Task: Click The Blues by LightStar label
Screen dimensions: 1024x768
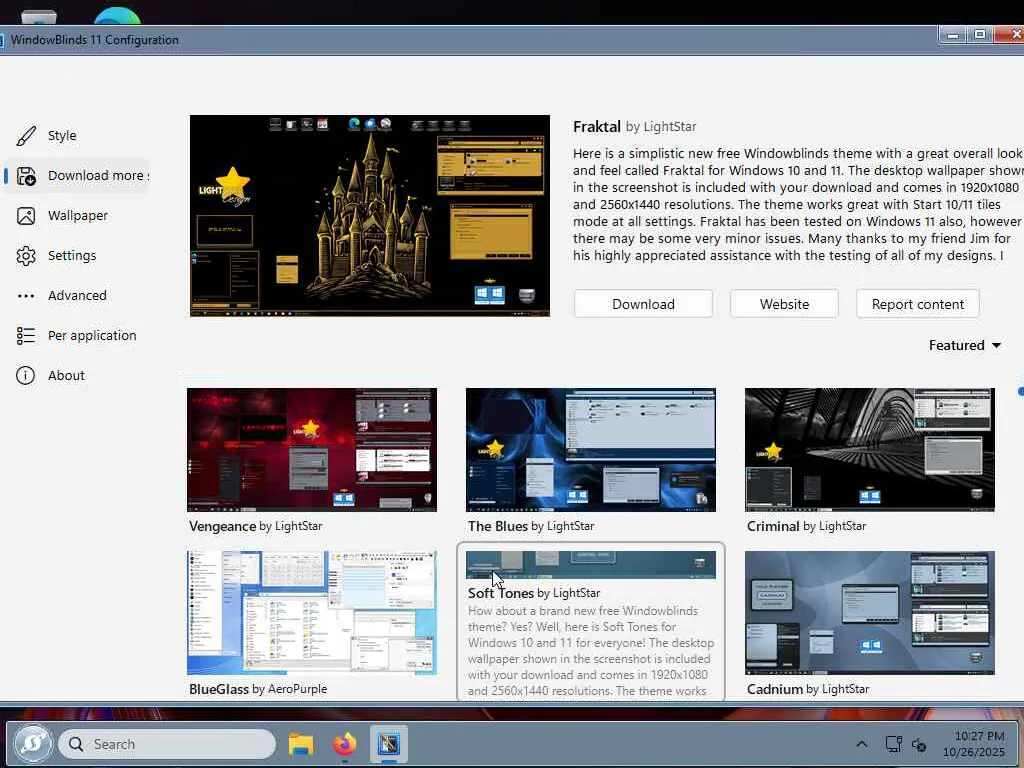Action: pos(531,526)
